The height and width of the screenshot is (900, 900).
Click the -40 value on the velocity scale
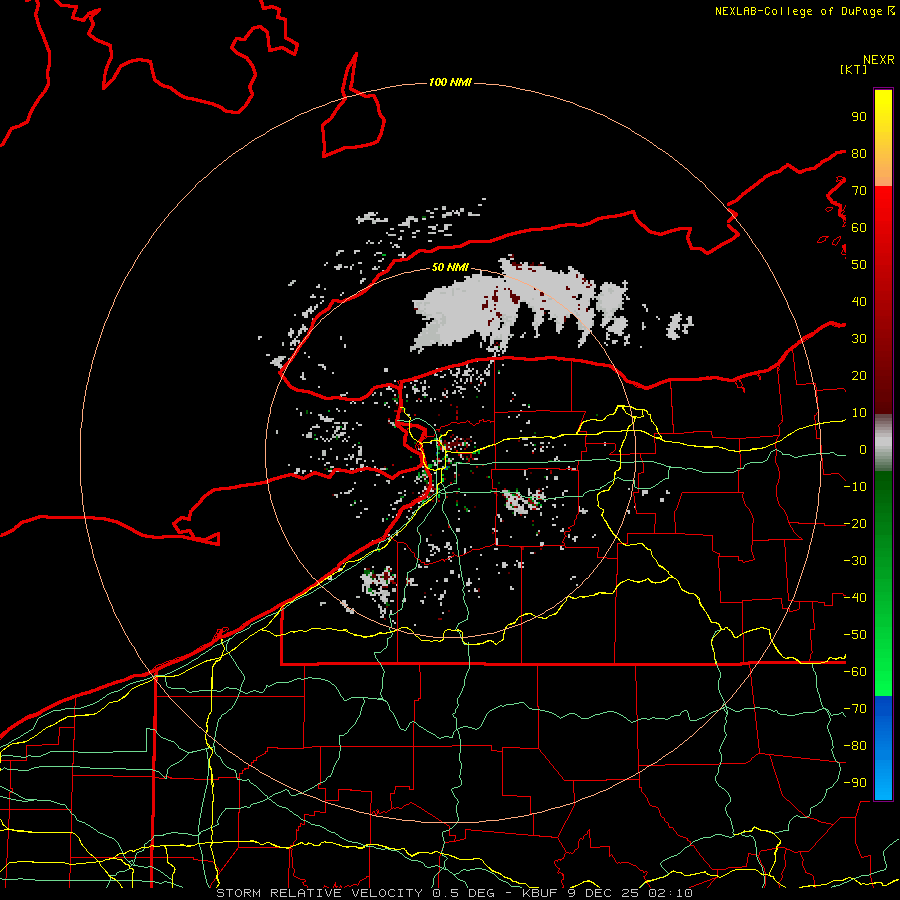click(x=855, y=598)
